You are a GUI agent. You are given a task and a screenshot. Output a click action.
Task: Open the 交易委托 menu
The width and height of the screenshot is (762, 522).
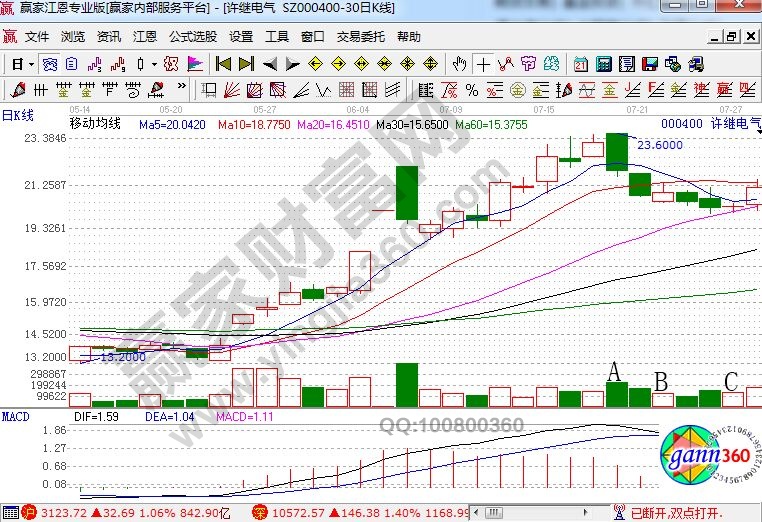[x=360, y=37]
